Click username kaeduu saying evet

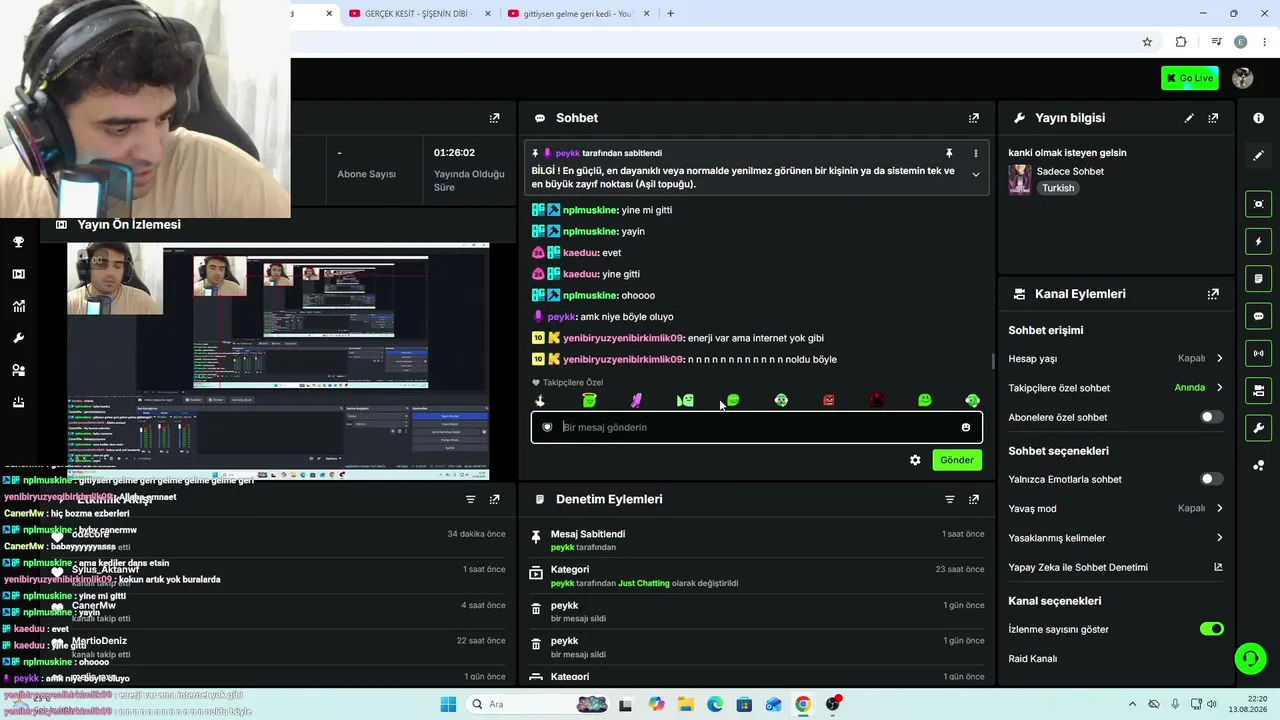point(580,253)
